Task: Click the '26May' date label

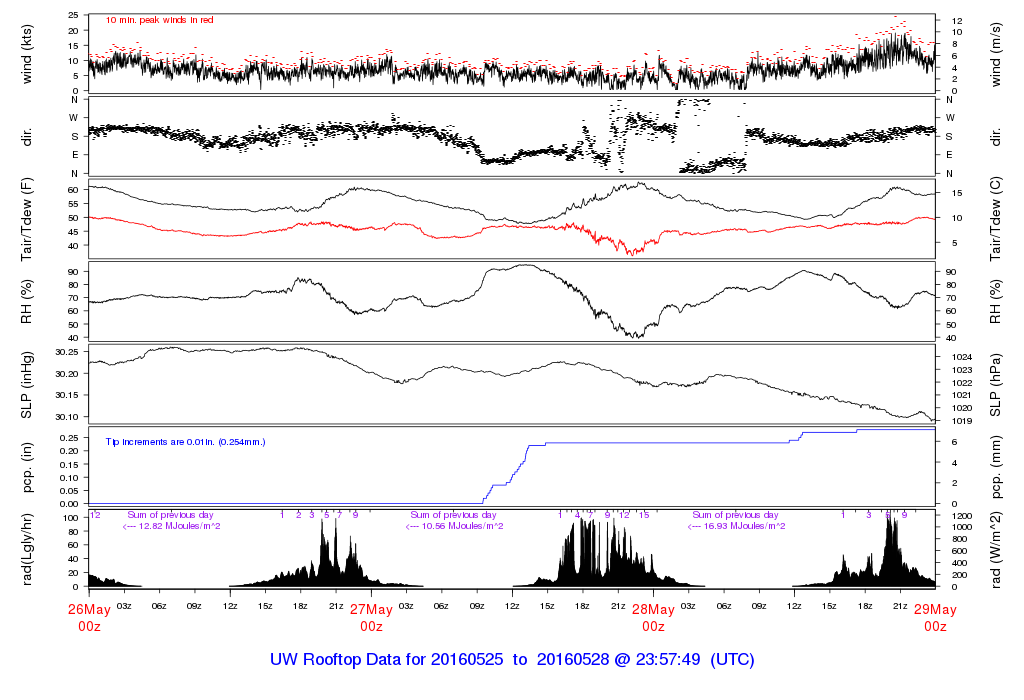Action: [x=89, y=610]
